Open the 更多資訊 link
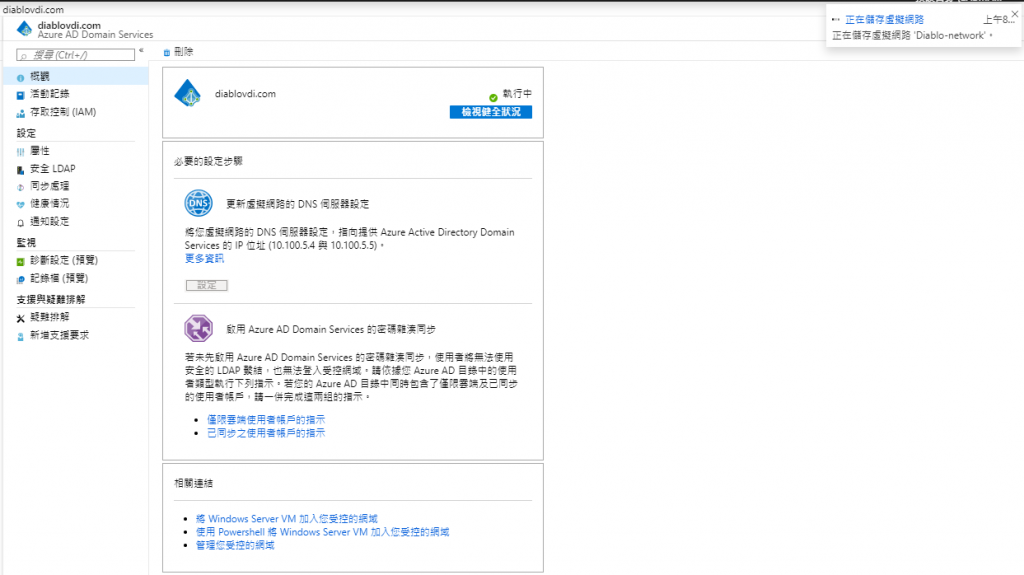The image size is (1024, 575). pos(204,259)
